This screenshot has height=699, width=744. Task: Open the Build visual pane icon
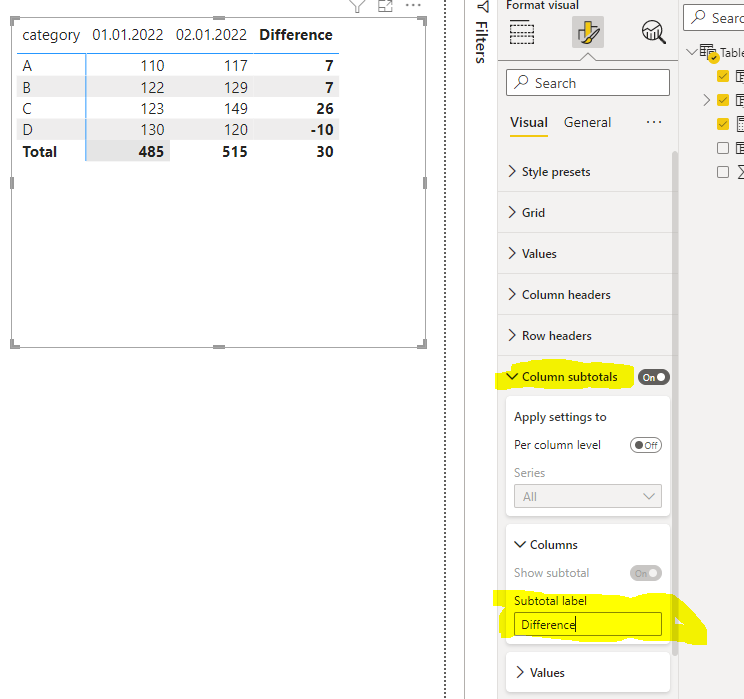[522, 32]
